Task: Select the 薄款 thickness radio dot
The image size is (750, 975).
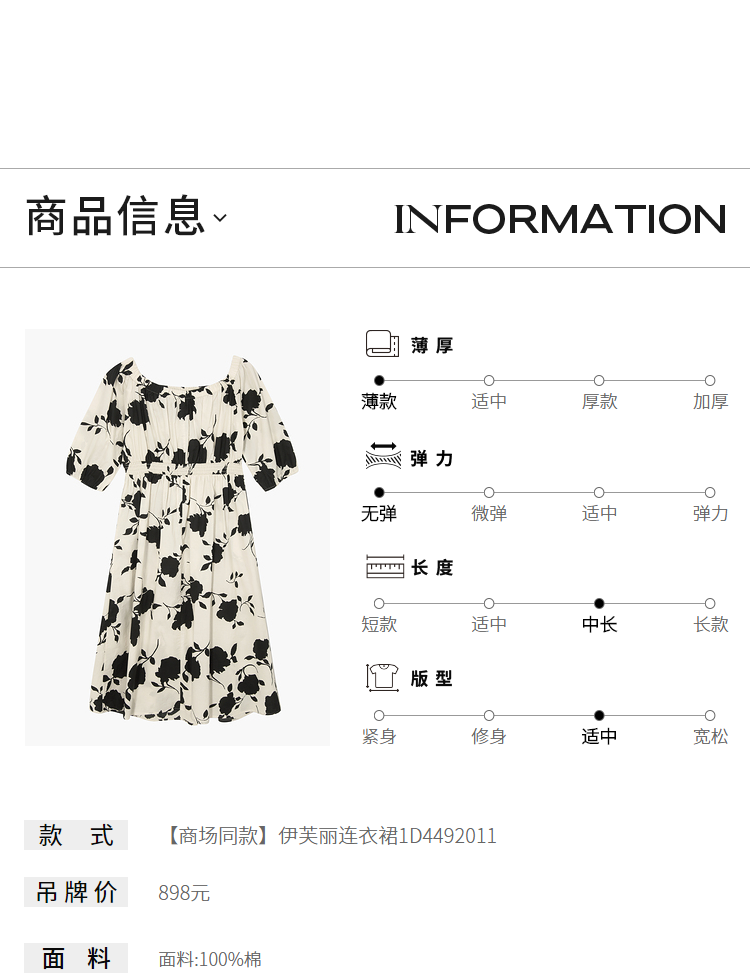Action: 379,381
